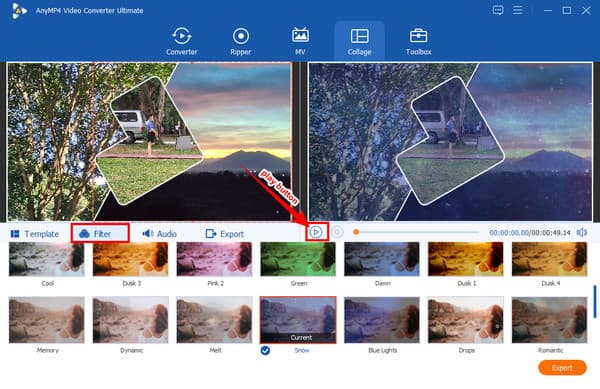Open the feedback chat icon in title bar
Screen dimensions: 600x389
click(498, 10)
